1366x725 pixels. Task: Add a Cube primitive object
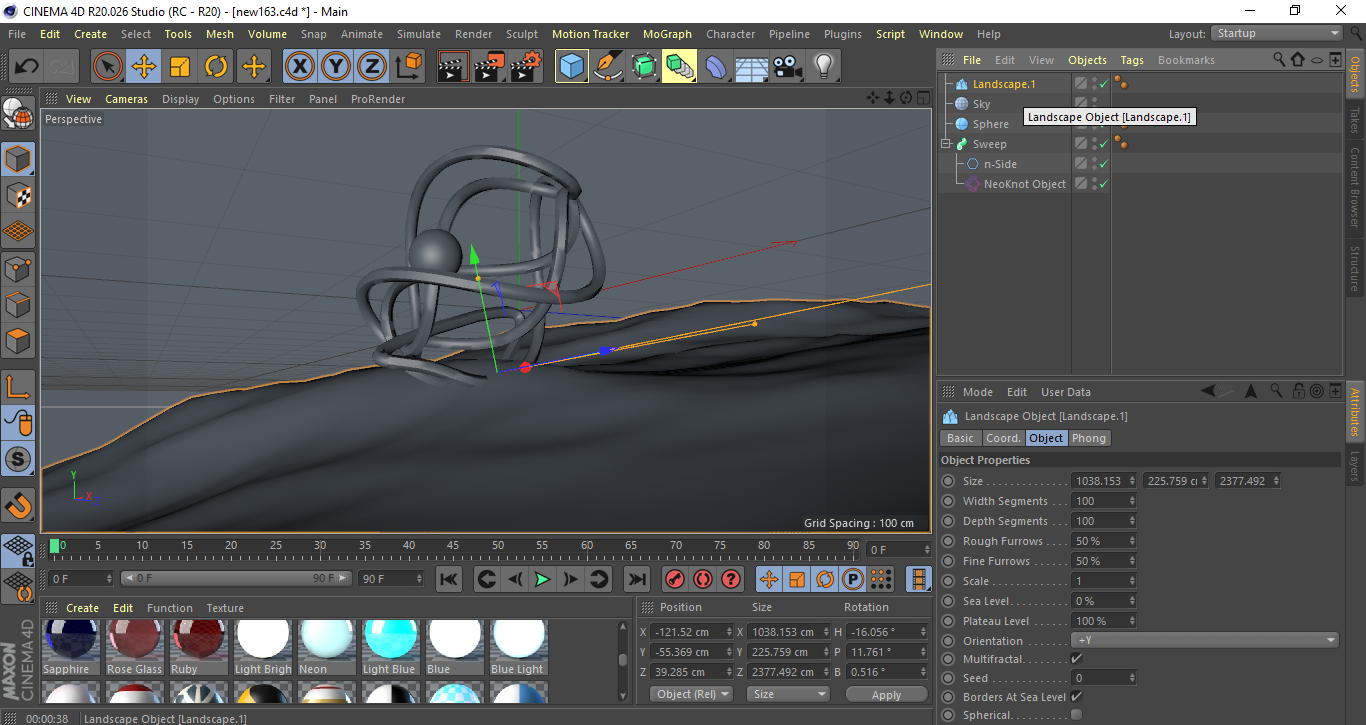[572, 67]
